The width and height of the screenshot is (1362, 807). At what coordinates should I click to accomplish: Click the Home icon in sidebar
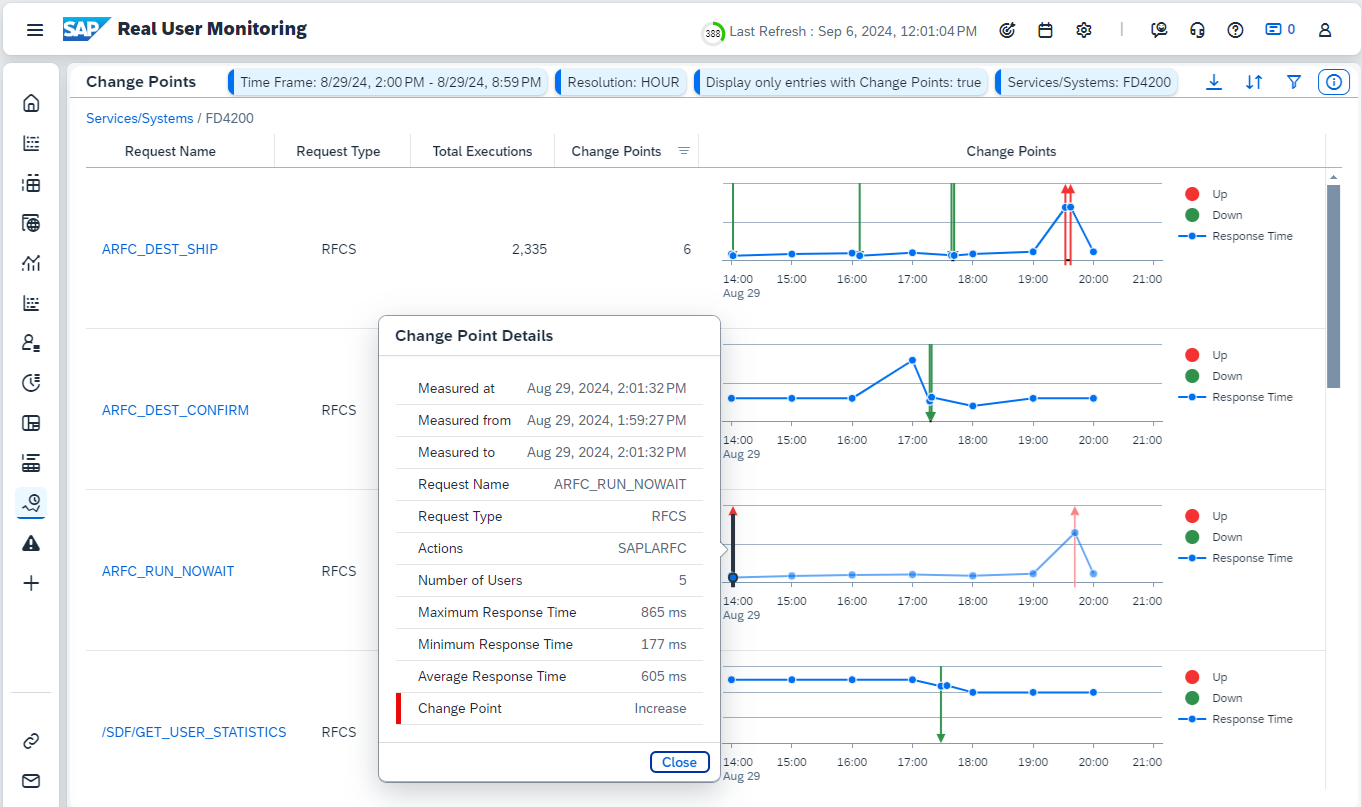click(x=31, y=103)
